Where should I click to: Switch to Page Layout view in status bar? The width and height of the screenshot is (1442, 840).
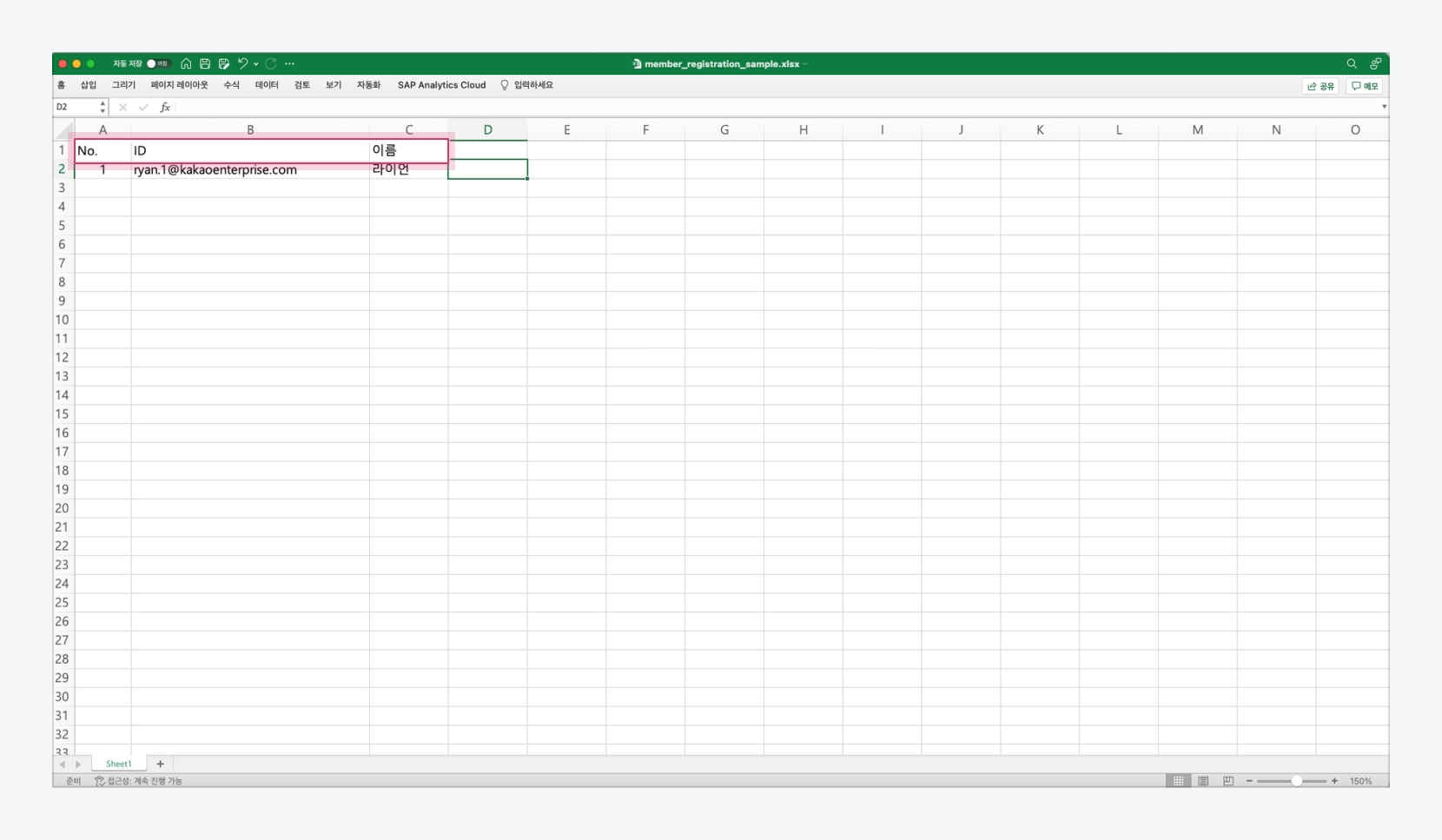coord(1203,781)
